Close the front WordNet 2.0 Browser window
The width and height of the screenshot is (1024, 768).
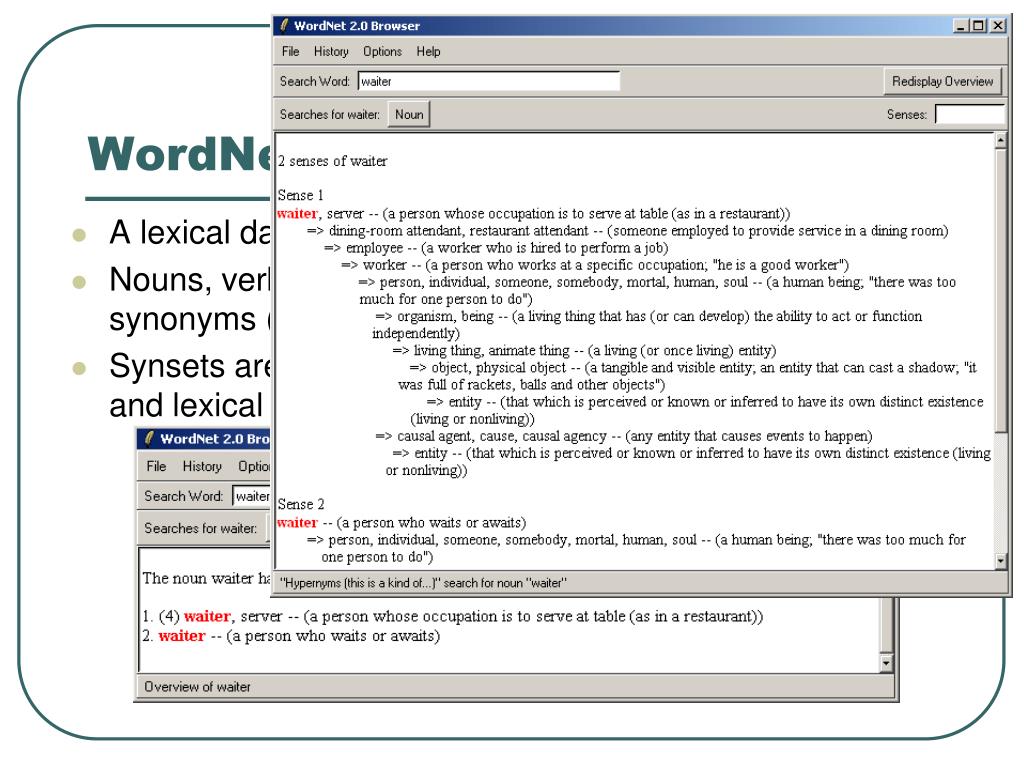pyautogui.click(x=998, y=26)
